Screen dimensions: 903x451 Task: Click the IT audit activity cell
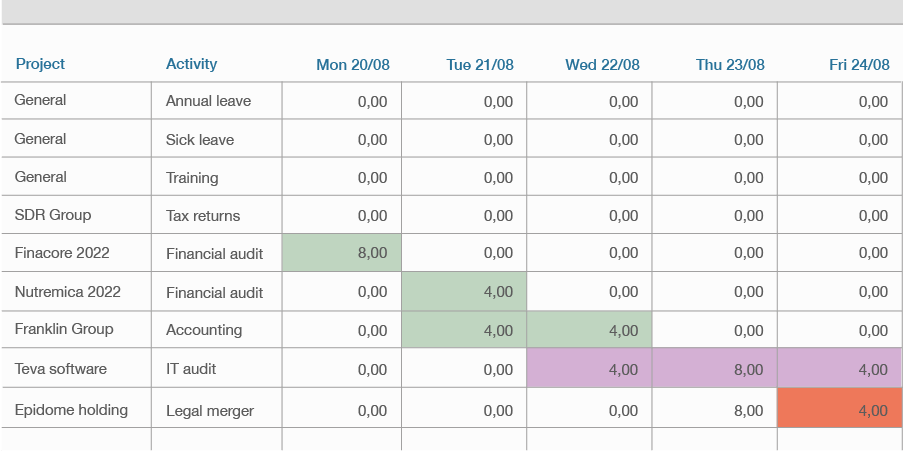(217, 368)
